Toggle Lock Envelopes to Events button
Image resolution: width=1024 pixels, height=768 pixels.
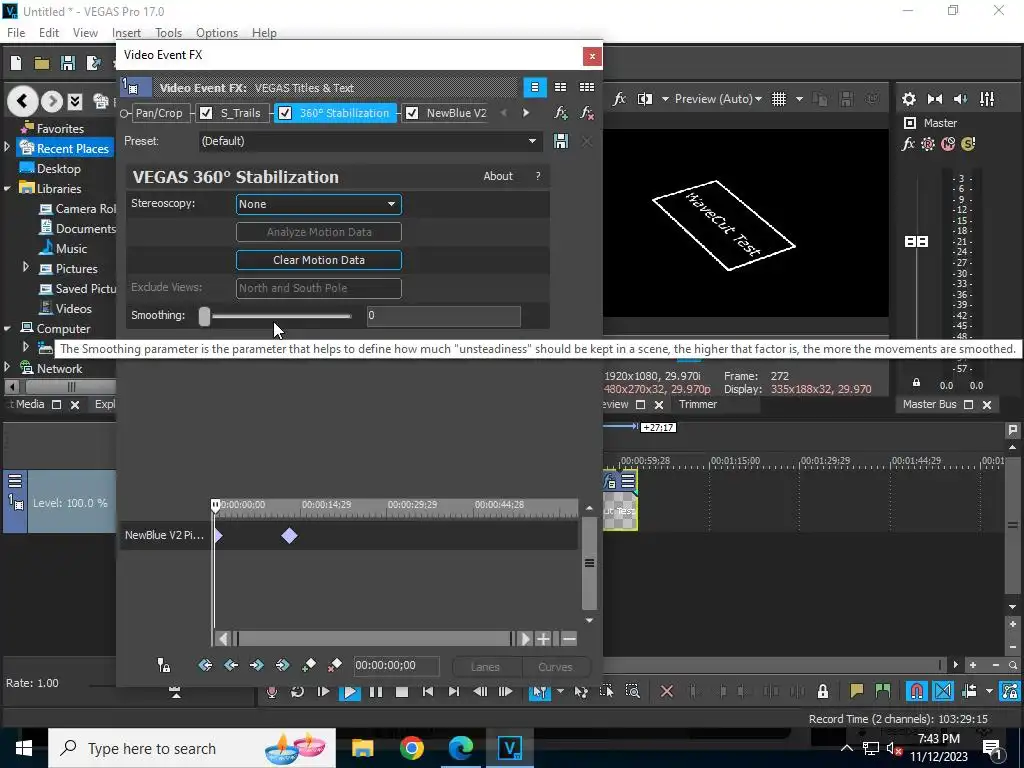pyautogui.click(x=1010, y=691)
